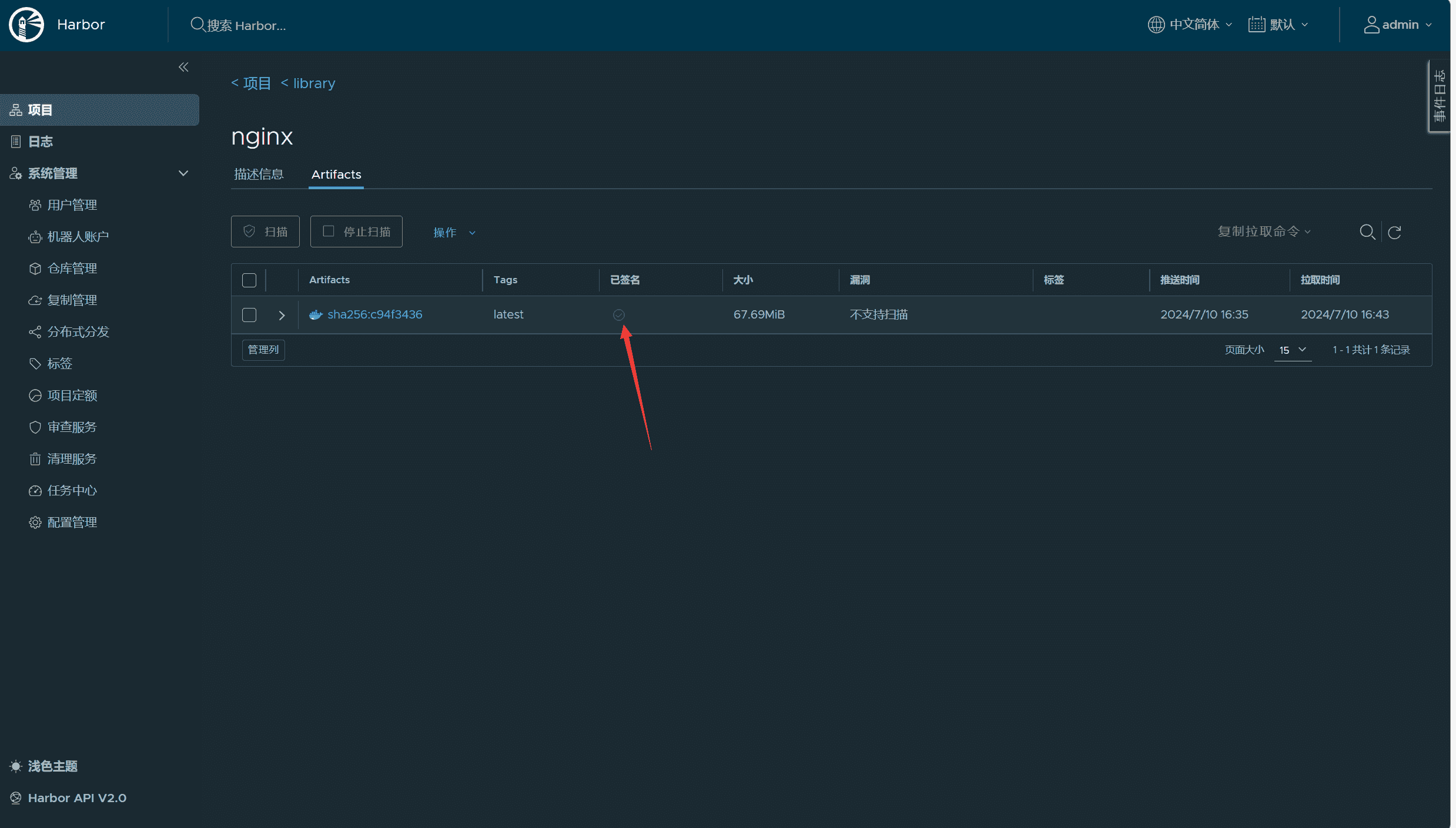Viewport: 1456px width, 828px height.
Task: Click the signed checkmark icon in the nginx row
Action: (x=619, y=315)
